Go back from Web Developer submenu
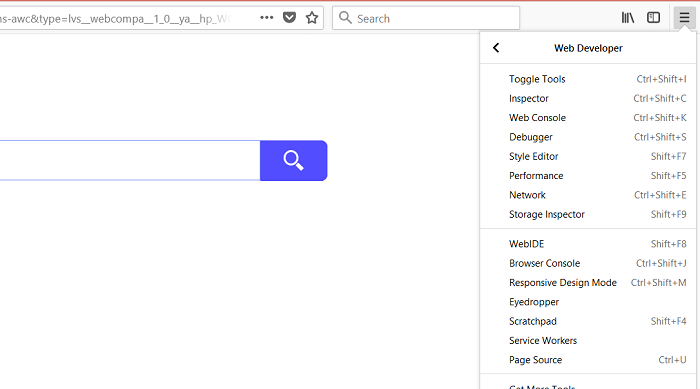 pos(496,48)
